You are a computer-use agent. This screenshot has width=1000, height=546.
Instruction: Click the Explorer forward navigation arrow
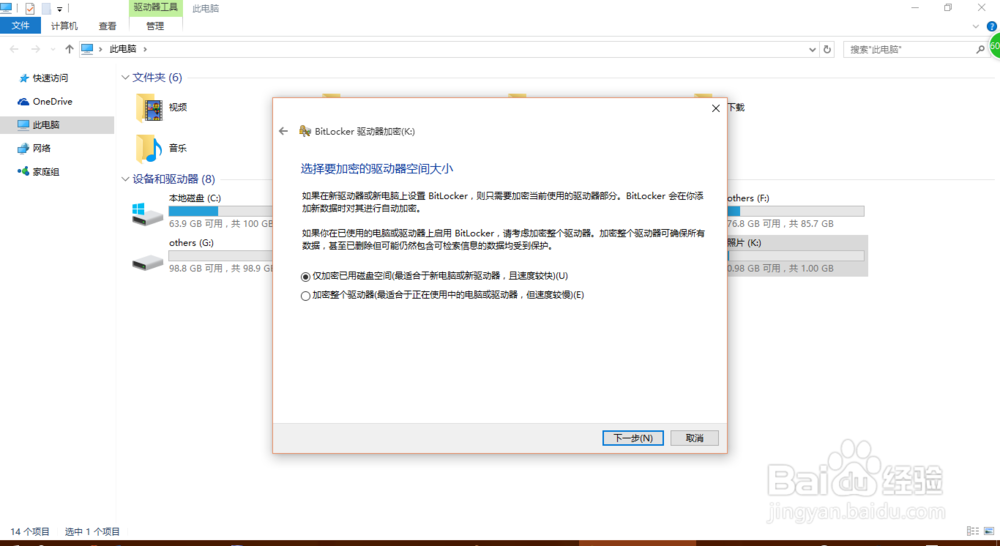pyautogui.click(x=36, y=49)
